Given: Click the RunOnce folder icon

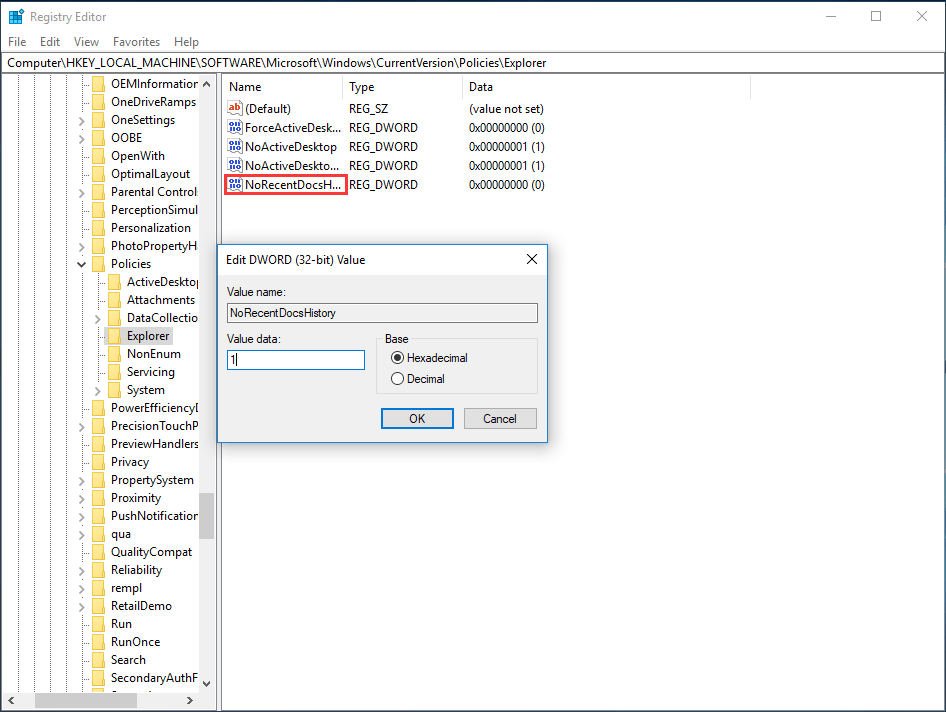Looking at the screenshot, I should click(98, 642).
